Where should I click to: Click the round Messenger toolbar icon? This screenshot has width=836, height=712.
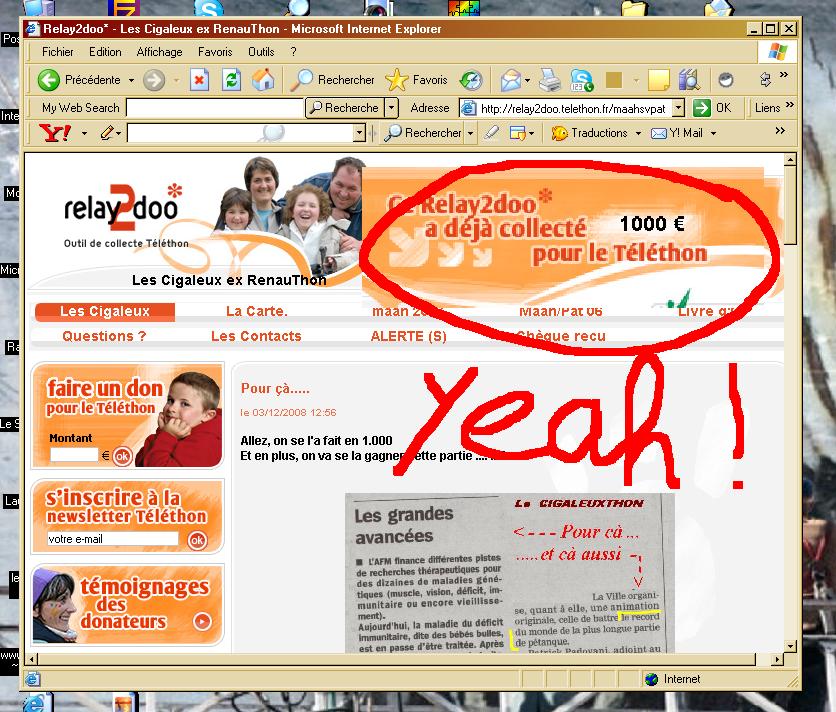[x=726, y=80]
